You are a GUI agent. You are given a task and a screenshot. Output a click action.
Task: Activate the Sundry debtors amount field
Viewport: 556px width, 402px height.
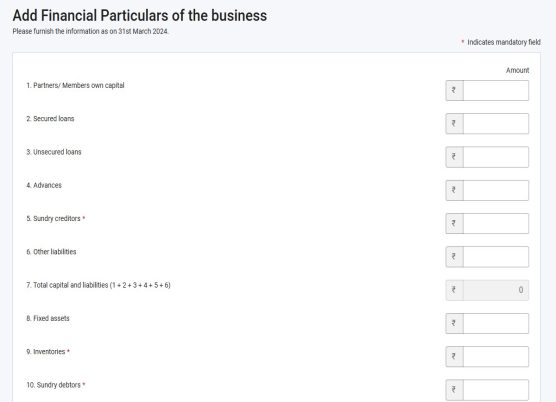(x=496, y=390)
